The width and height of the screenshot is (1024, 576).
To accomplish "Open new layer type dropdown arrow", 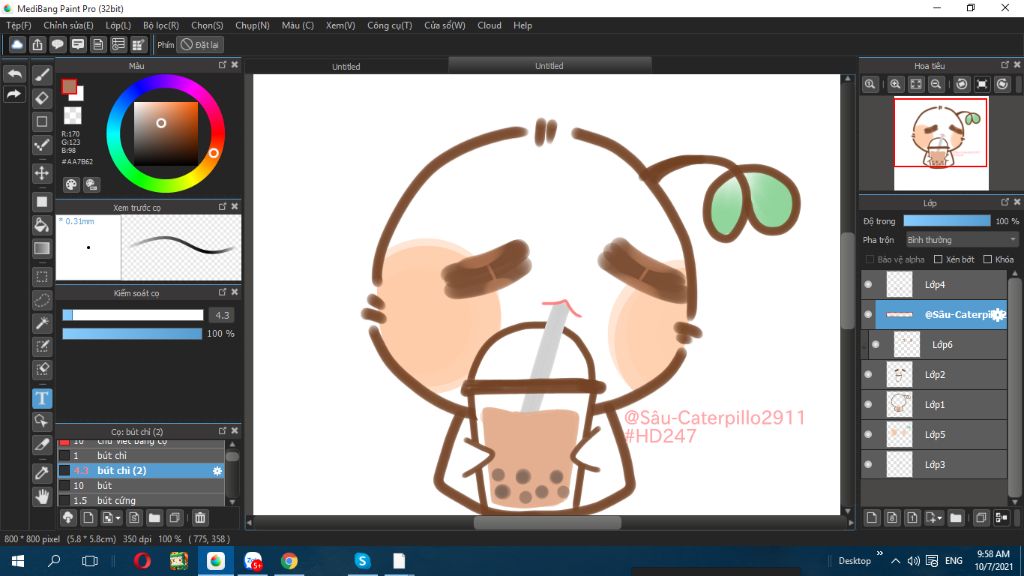I will (940, 518).
